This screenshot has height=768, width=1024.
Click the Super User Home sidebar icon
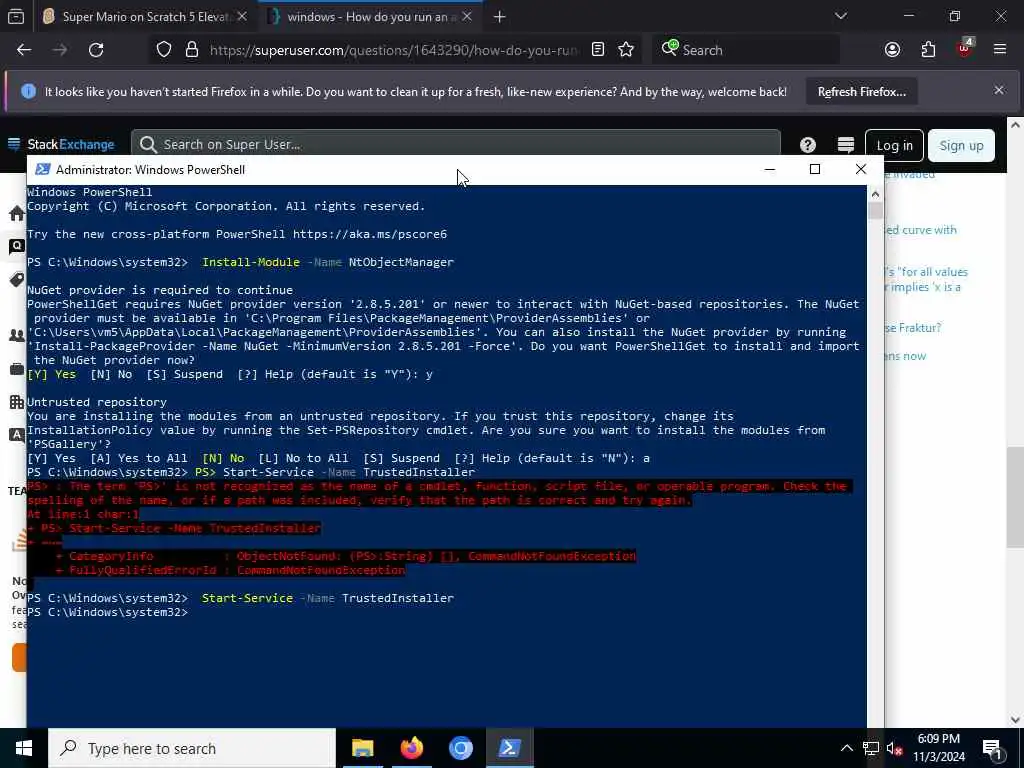17,214
